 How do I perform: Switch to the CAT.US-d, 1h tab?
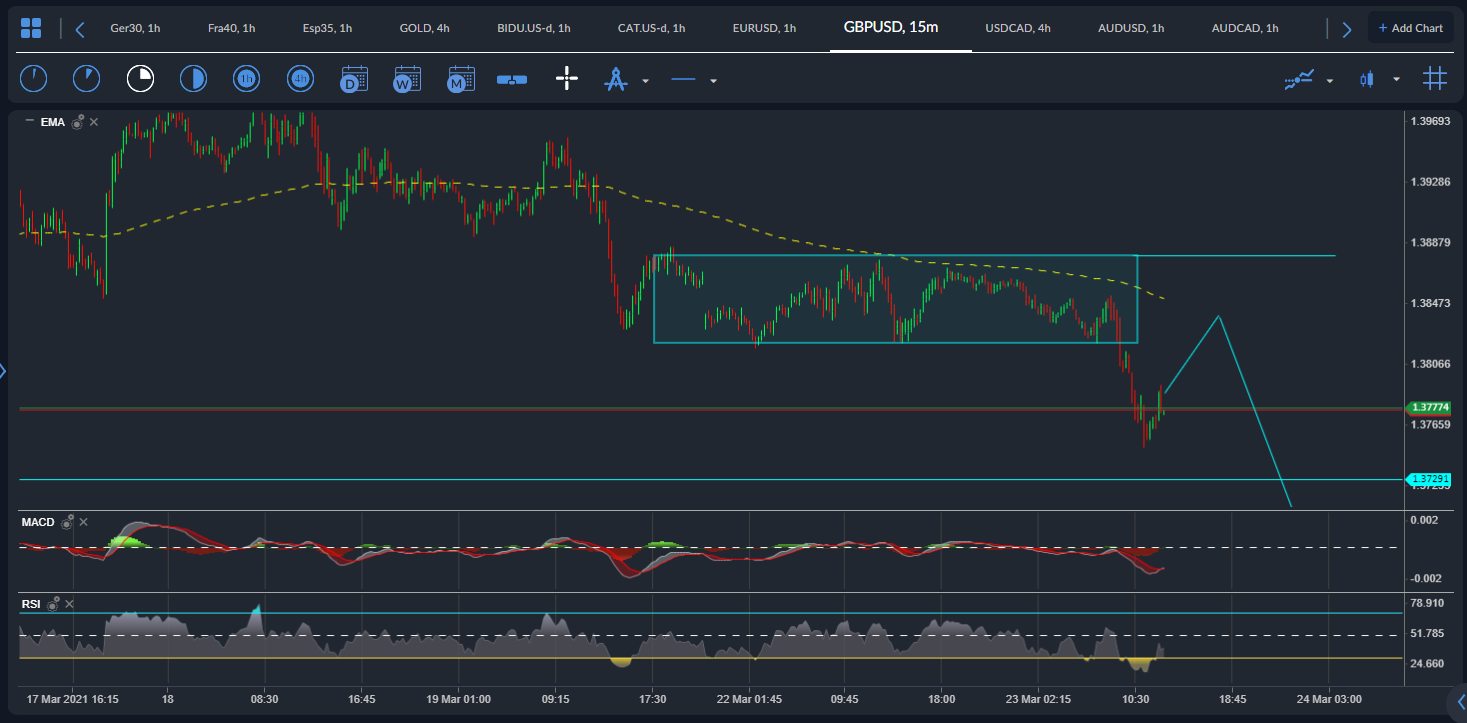[x=652, y=28]
